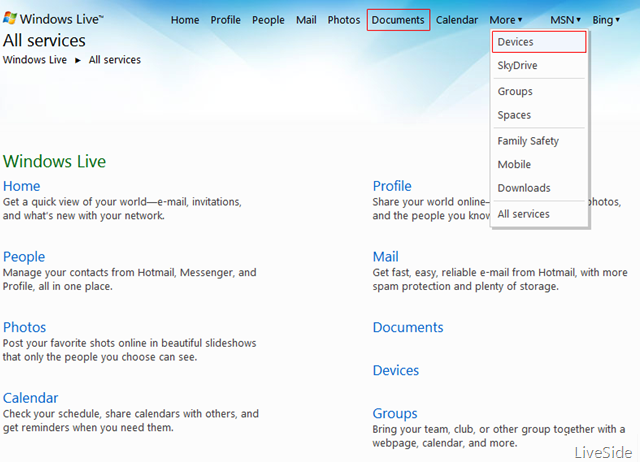
Task: Open the Profile service heading link
Action: tap(392, 186)
